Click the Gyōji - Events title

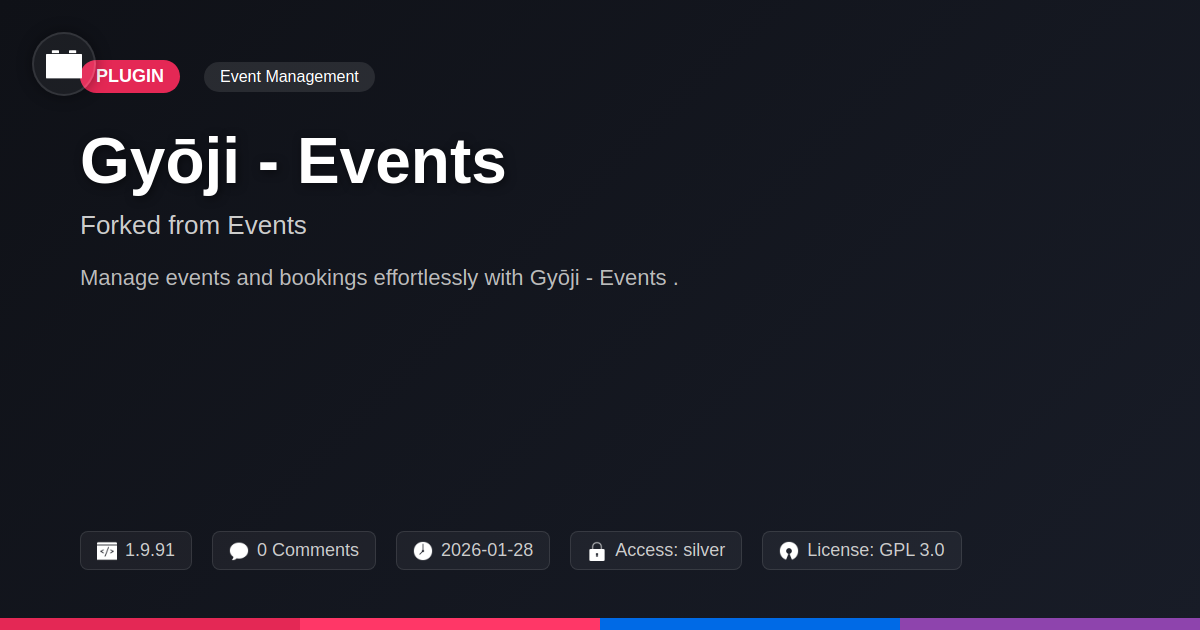tap(293, 161)
